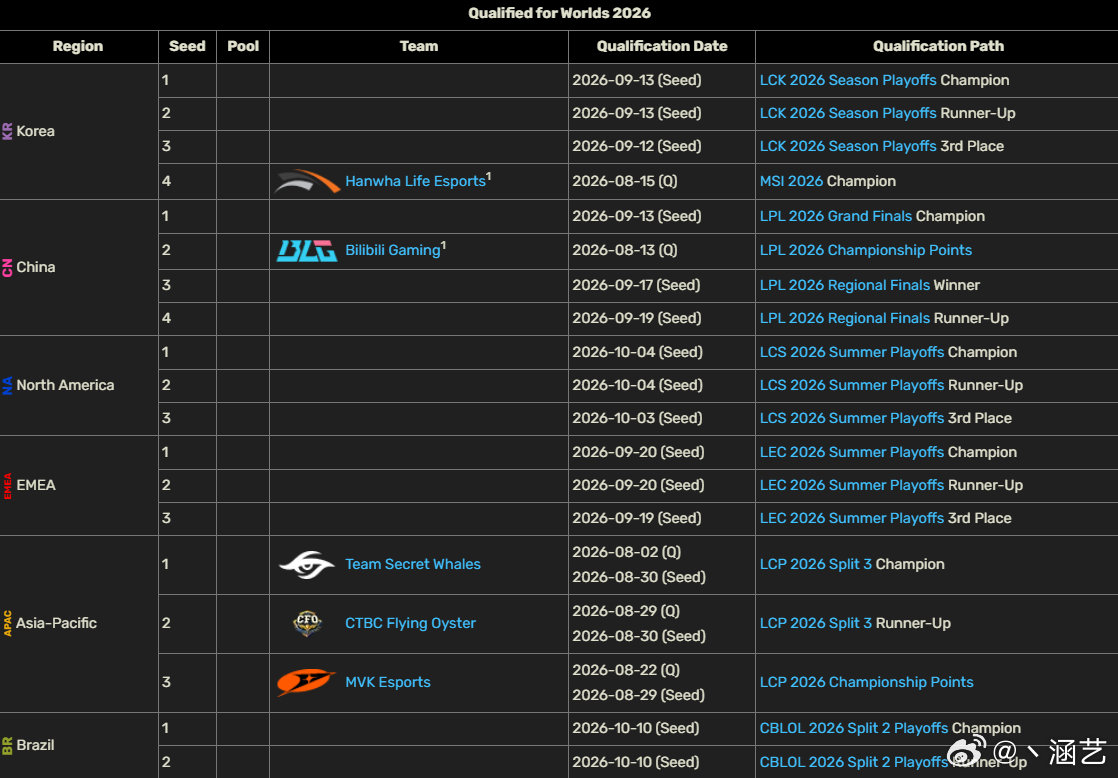Click the Qualified for Worlds 2026 title
This screenshot has height=778, width=1118.
click(x=559, y=13)
